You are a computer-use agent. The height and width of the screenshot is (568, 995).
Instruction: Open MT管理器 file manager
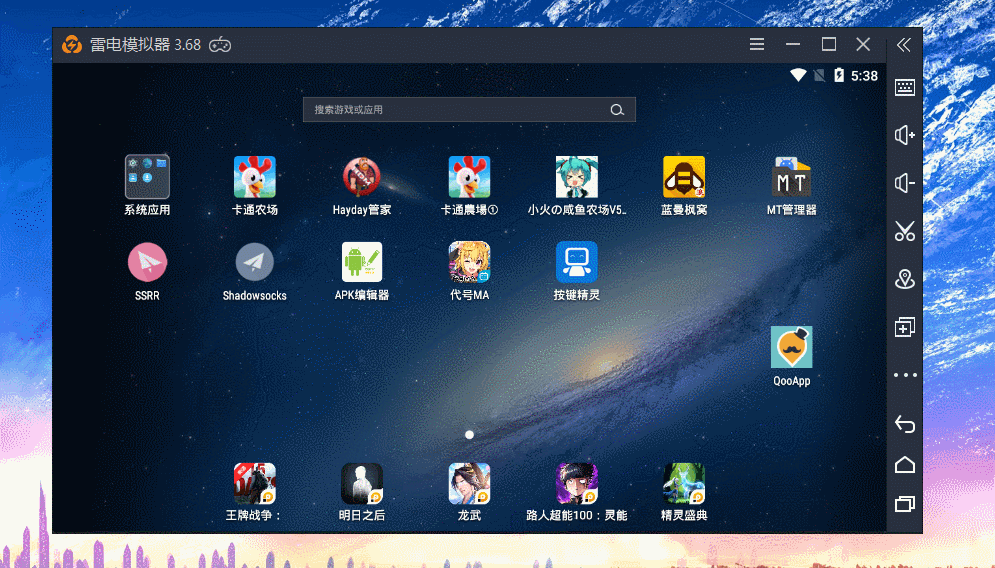click(x=791, y=177)
